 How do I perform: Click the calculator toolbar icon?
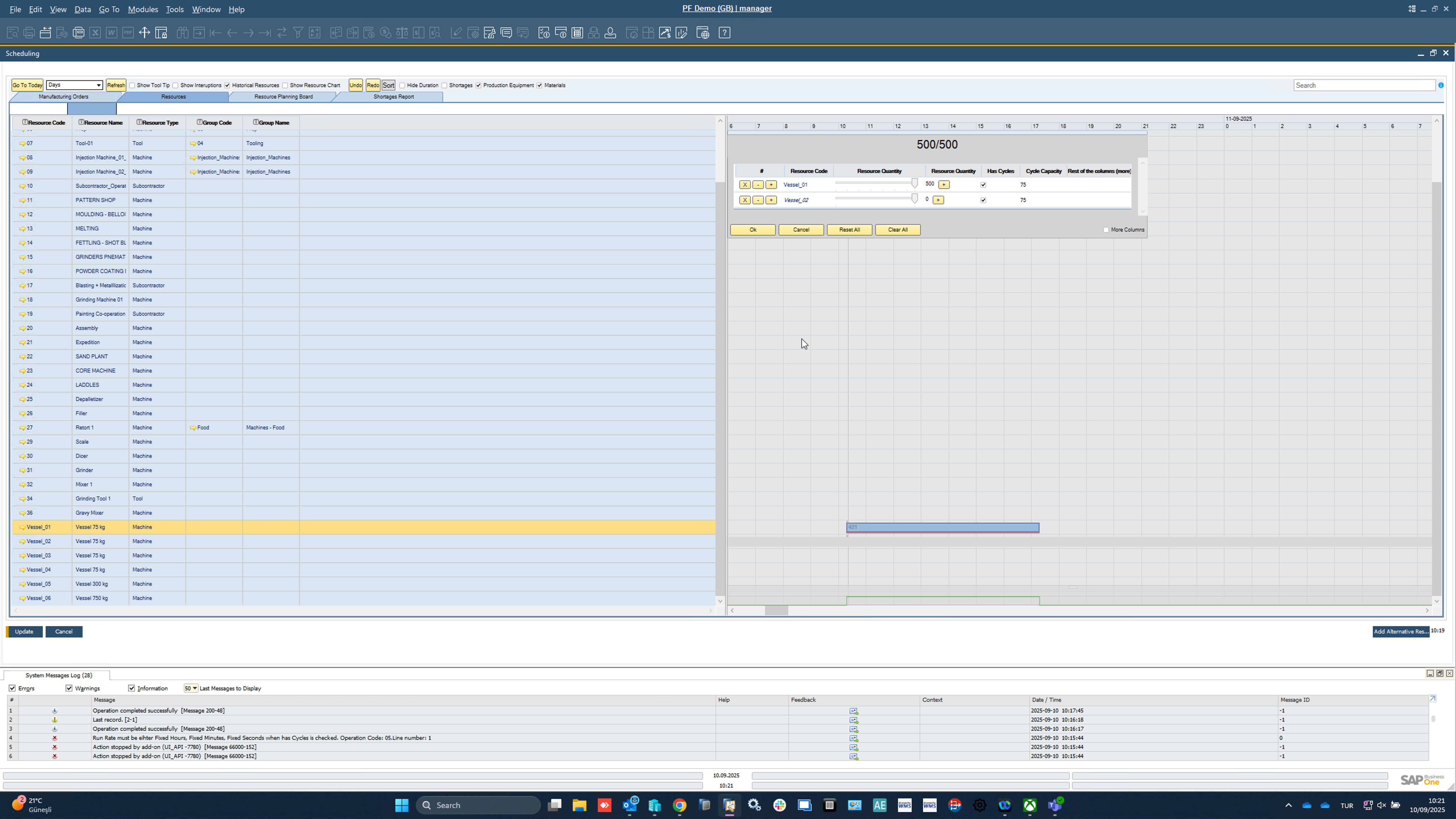[577, 33]
